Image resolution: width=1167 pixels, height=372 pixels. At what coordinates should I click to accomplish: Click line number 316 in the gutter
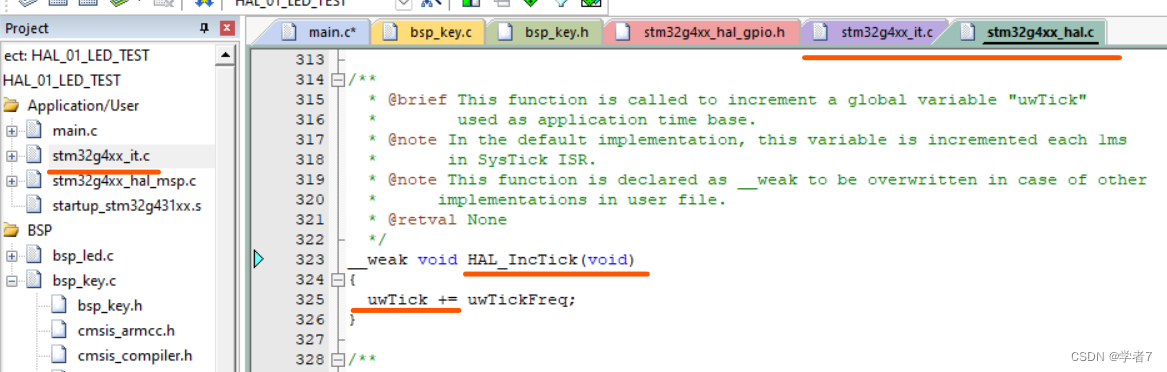(x=310, y=120)
